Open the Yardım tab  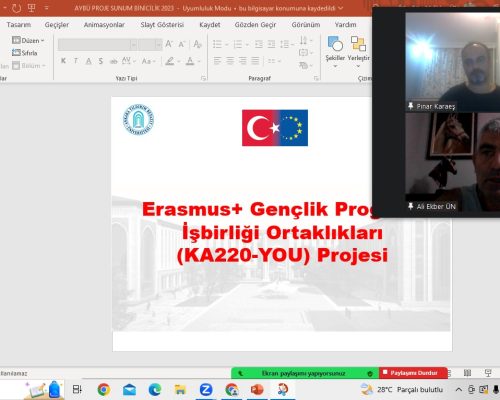coord(345,25)
